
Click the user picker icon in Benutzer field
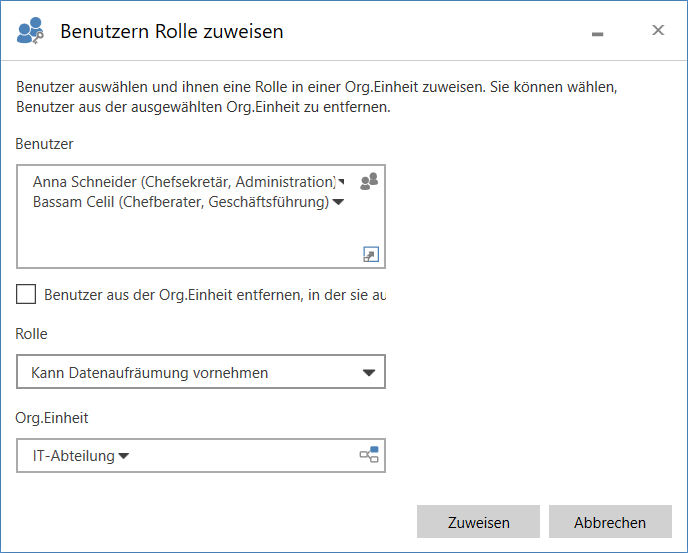tap(369, 181)
